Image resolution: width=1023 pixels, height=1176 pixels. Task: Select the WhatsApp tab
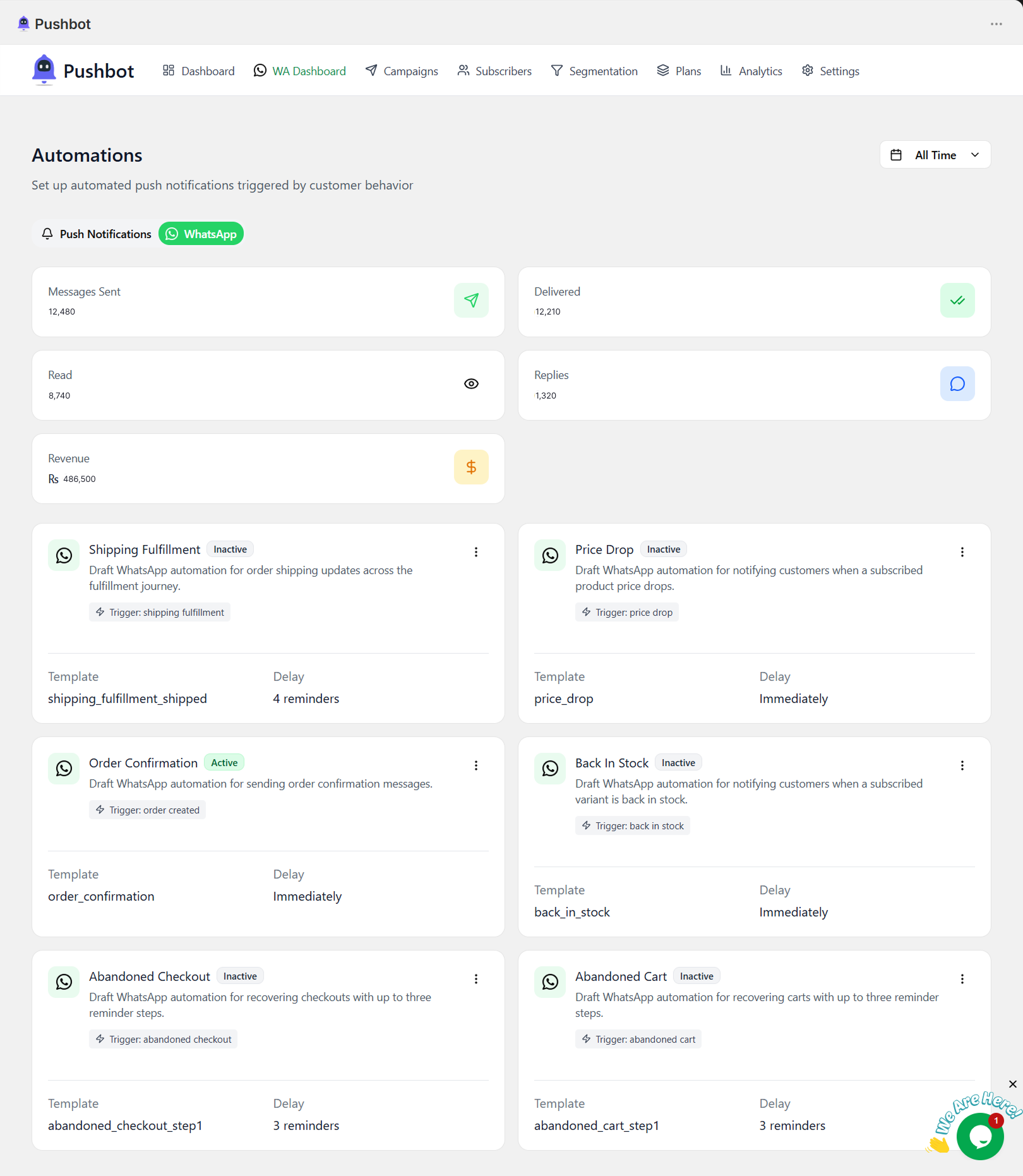(201, 234)
